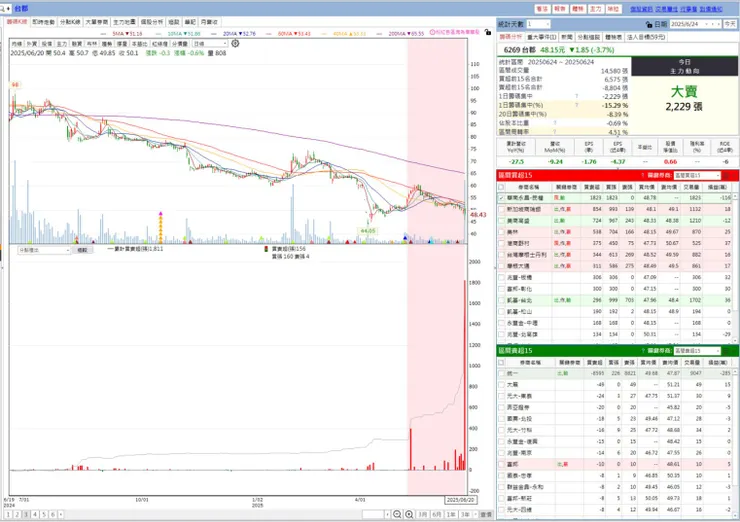Toggle 外資 overlay in chart toolbar

click(x=32, y=44)
